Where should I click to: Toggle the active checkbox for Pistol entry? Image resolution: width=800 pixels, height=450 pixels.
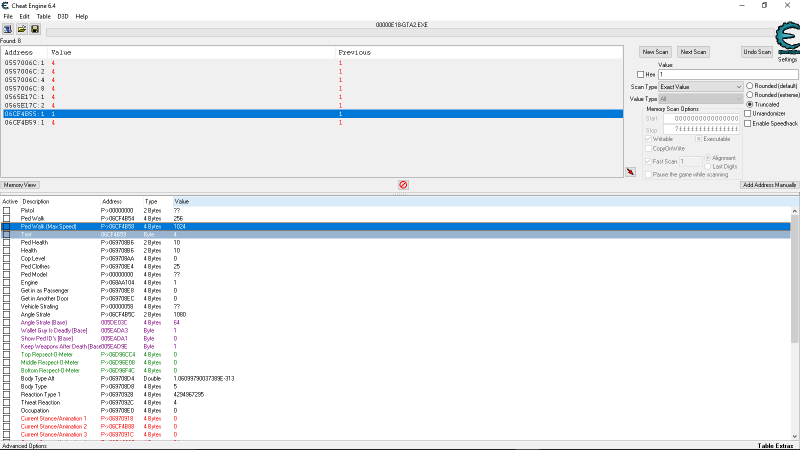[7, 210]
